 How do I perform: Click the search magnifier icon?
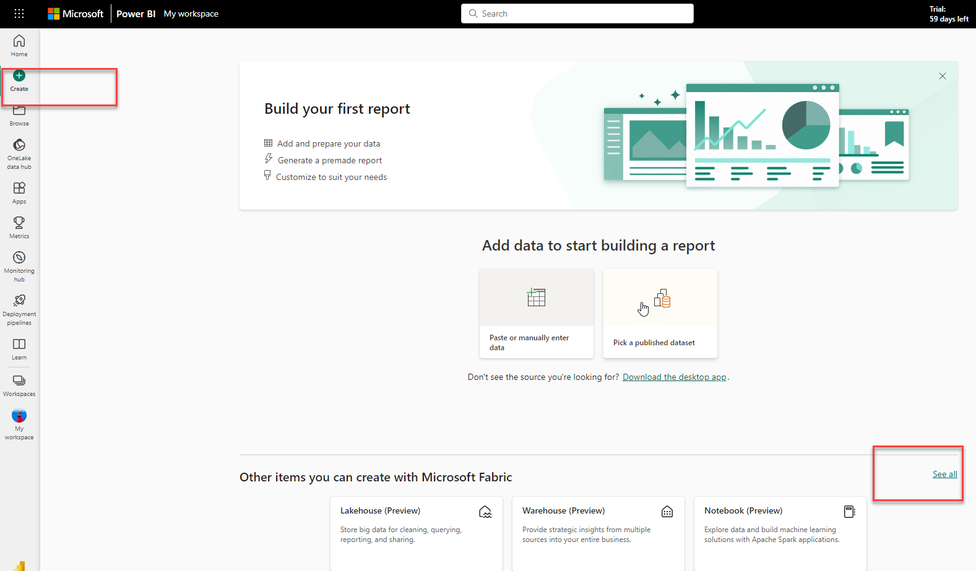pos(473,13)
